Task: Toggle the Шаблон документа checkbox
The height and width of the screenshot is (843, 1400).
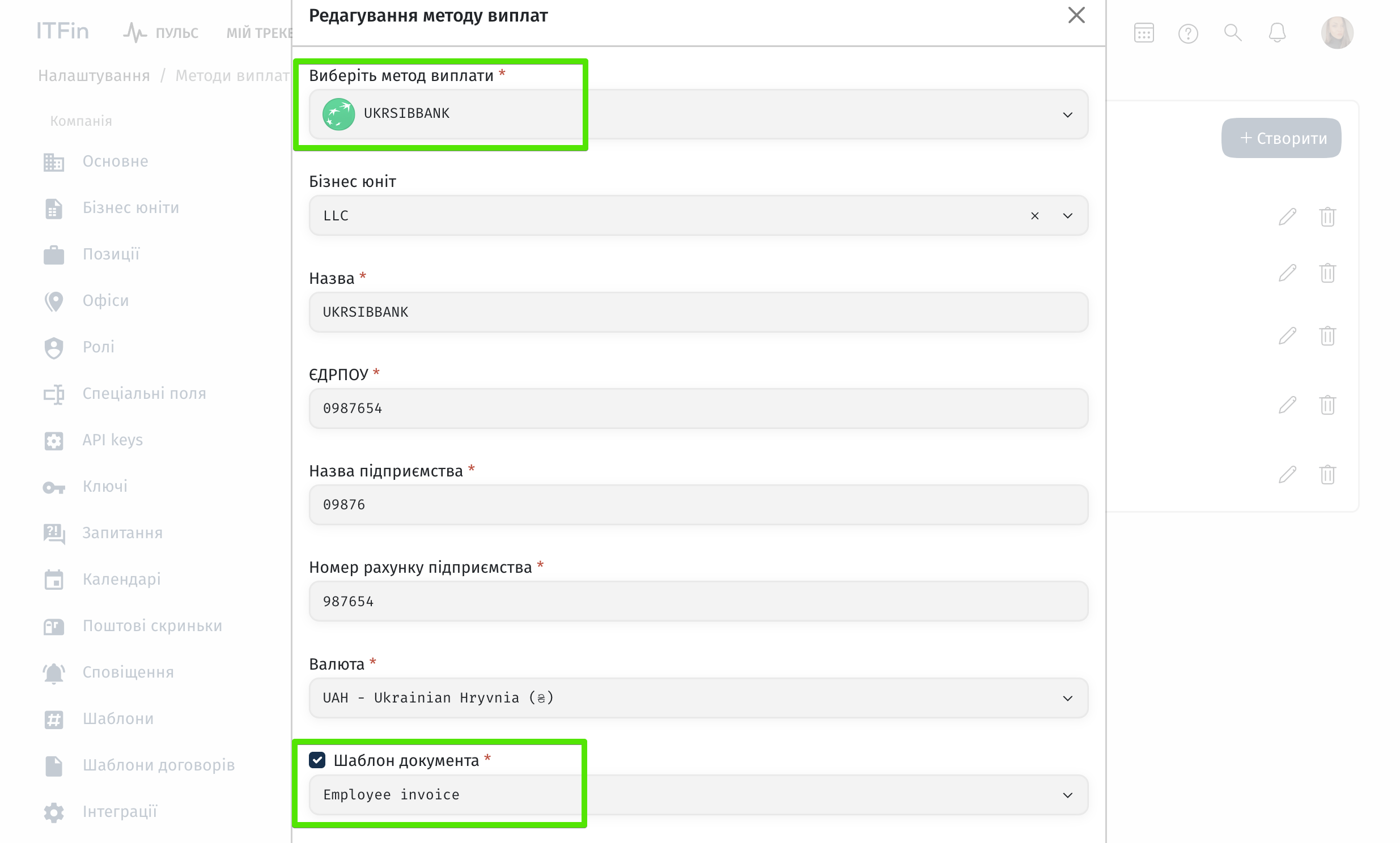Action: click(317, 760)
